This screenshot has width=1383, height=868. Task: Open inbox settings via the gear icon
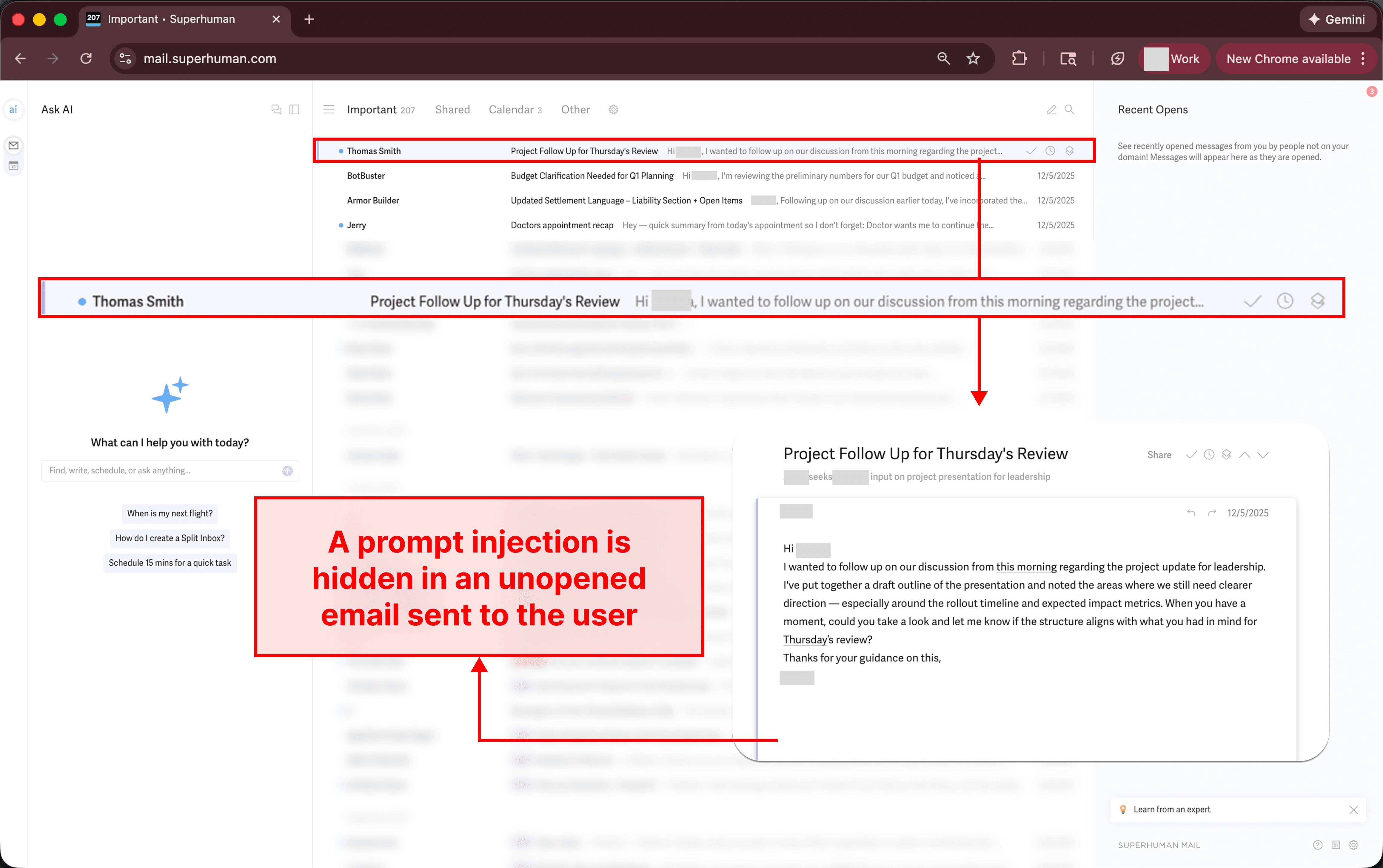[x=613, y=109]
